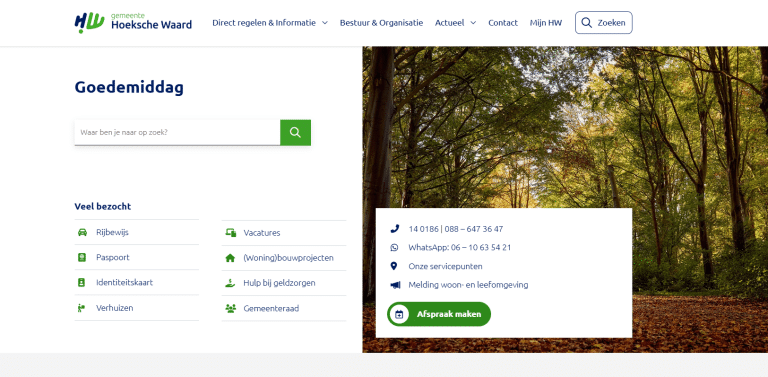
Task: Go to the Contact page
Action: pos(503,23)
